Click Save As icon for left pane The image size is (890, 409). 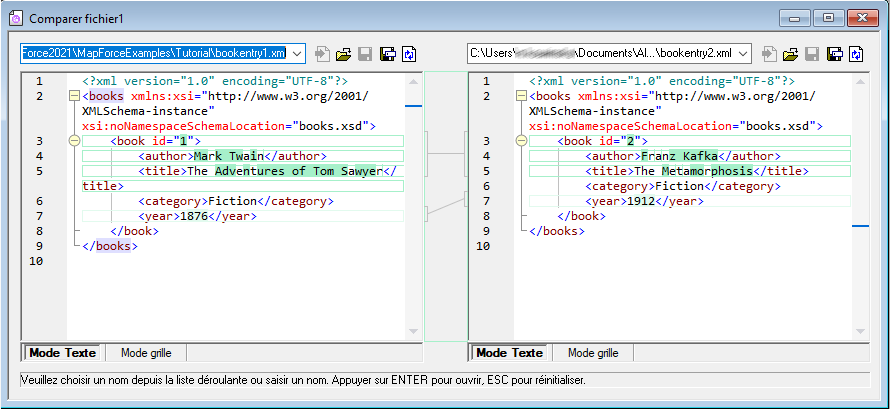[388, 54]
